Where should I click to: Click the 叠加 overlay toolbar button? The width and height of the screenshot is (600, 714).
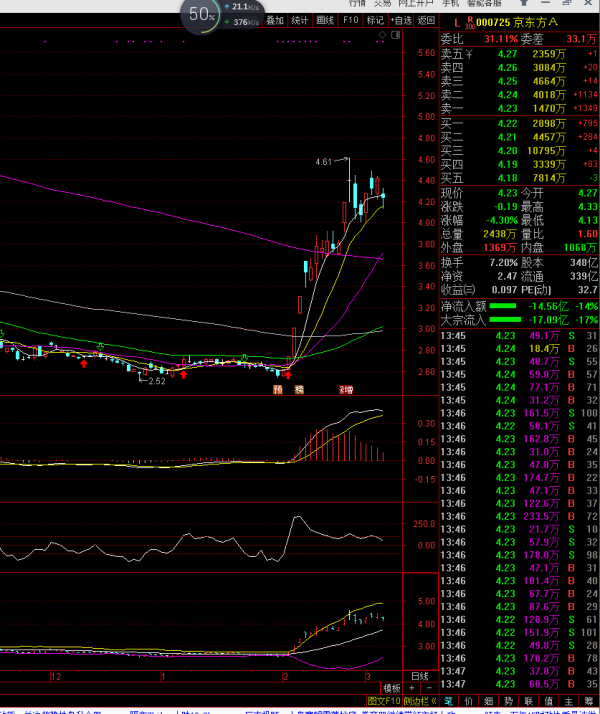275,20
